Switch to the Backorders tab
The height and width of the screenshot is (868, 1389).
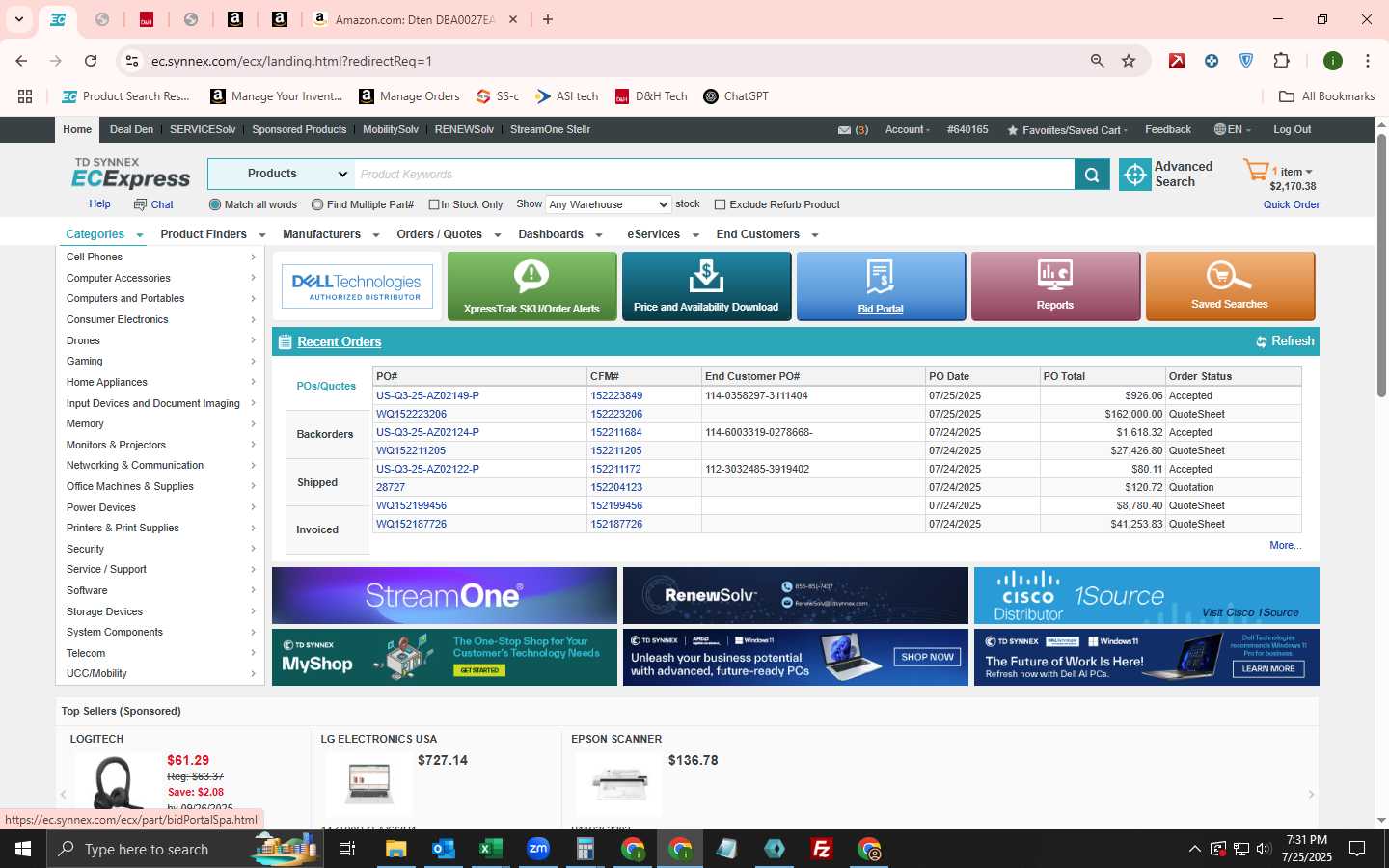[325, 435]
